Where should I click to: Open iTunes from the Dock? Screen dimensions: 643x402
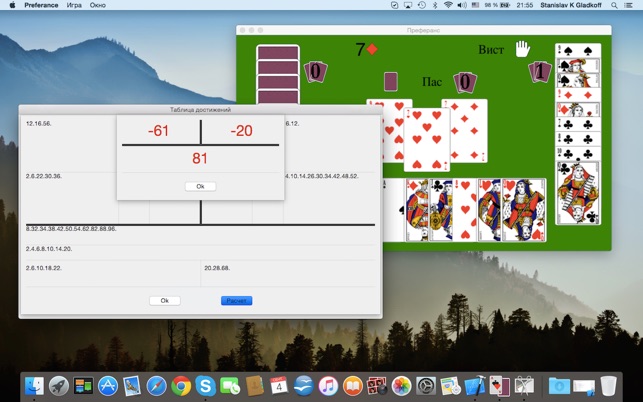point(328,386)
